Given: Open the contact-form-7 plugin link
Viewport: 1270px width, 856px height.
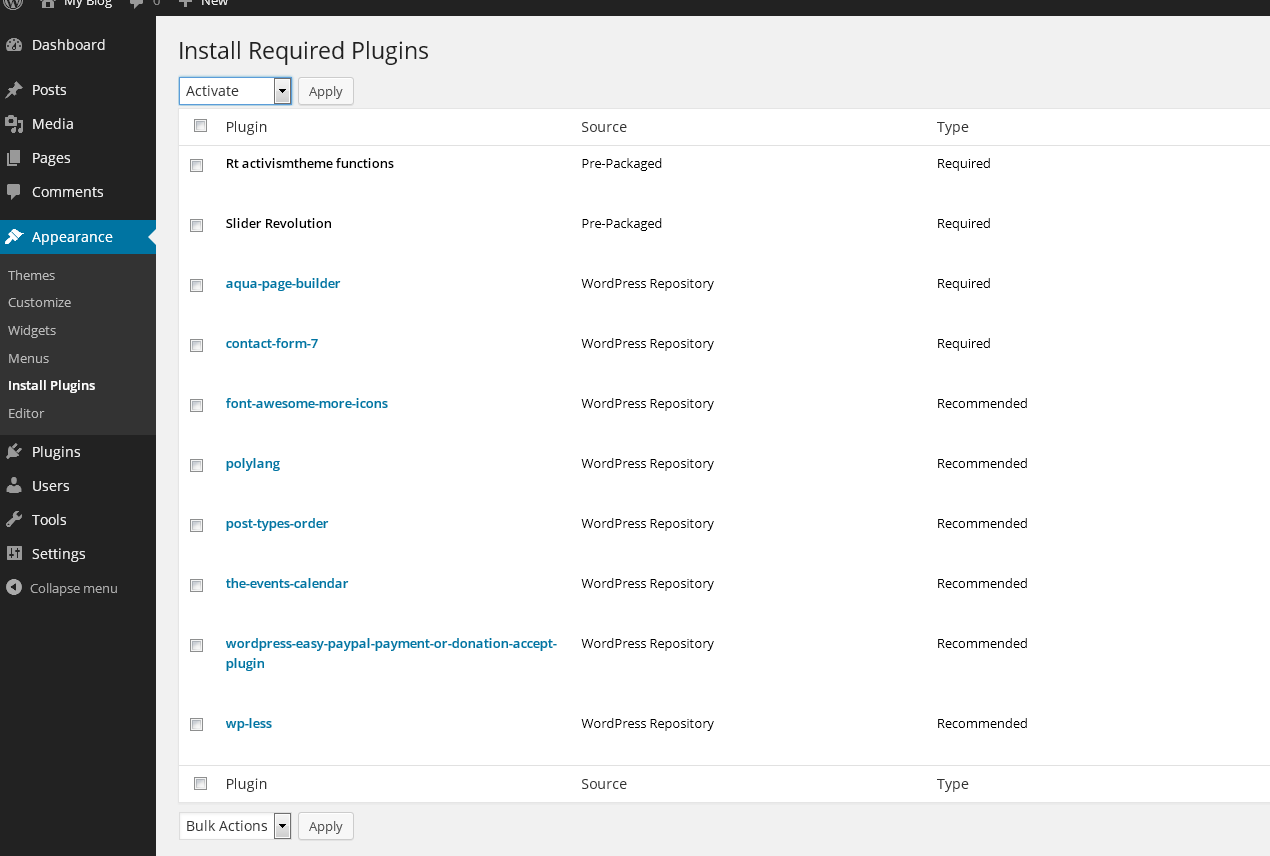Looking at the screenshot, I should pyautogui.click(x=272, y=343).
